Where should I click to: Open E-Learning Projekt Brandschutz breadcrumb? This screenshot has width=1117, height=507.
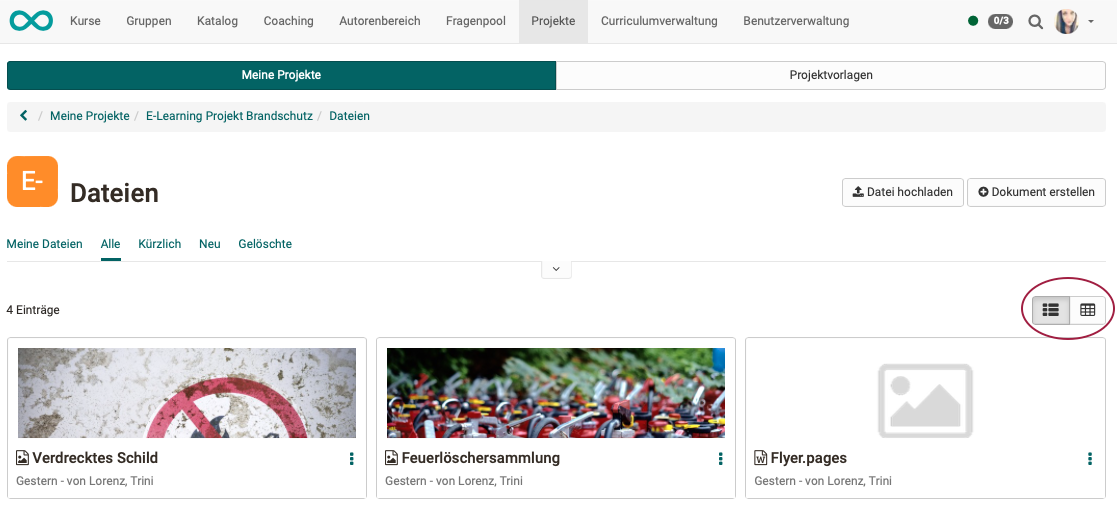click(229, 115)
